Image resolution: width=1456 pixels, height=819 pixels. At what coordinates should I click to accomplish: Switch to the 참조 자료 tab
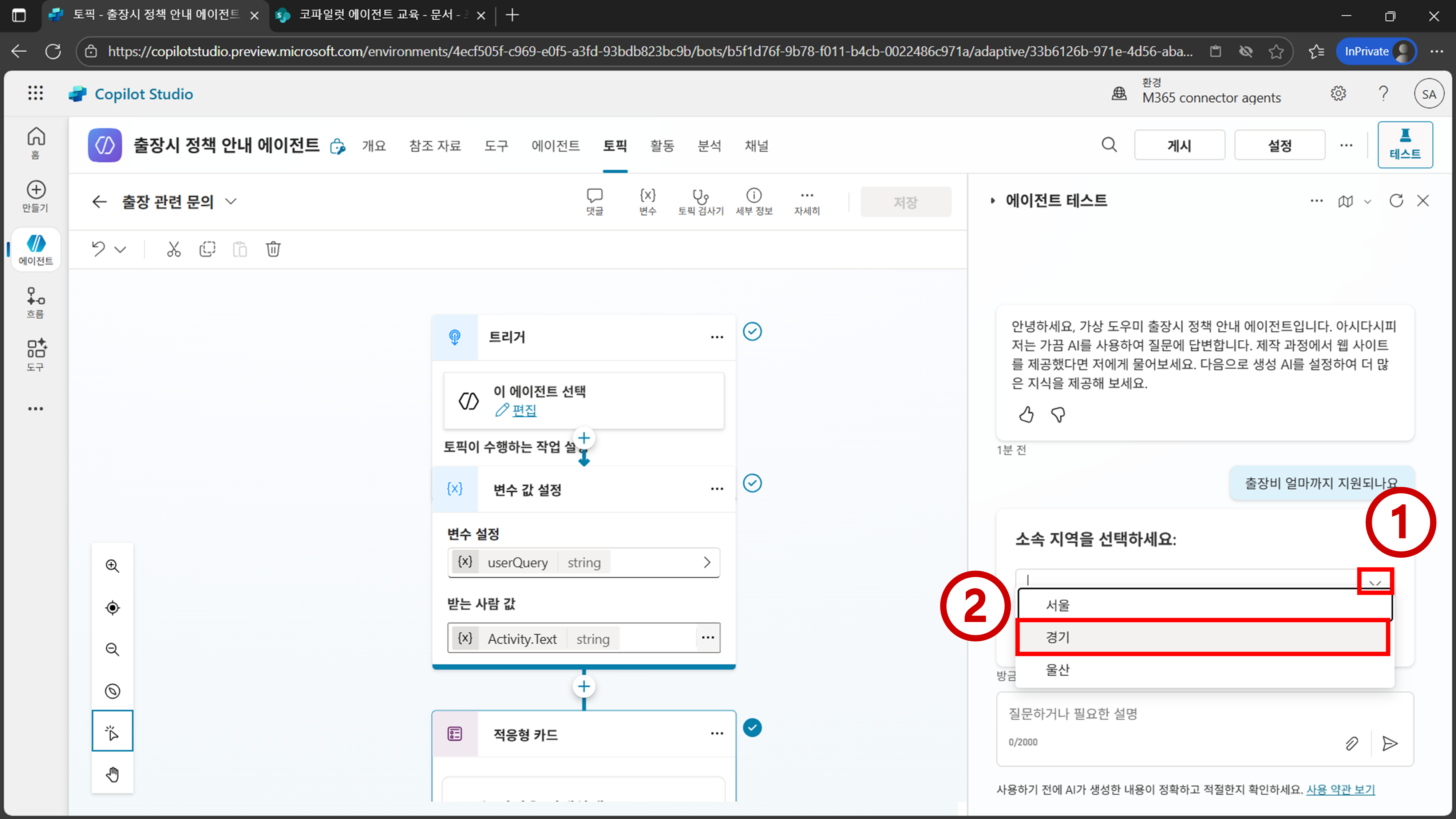tap(435, 146)
